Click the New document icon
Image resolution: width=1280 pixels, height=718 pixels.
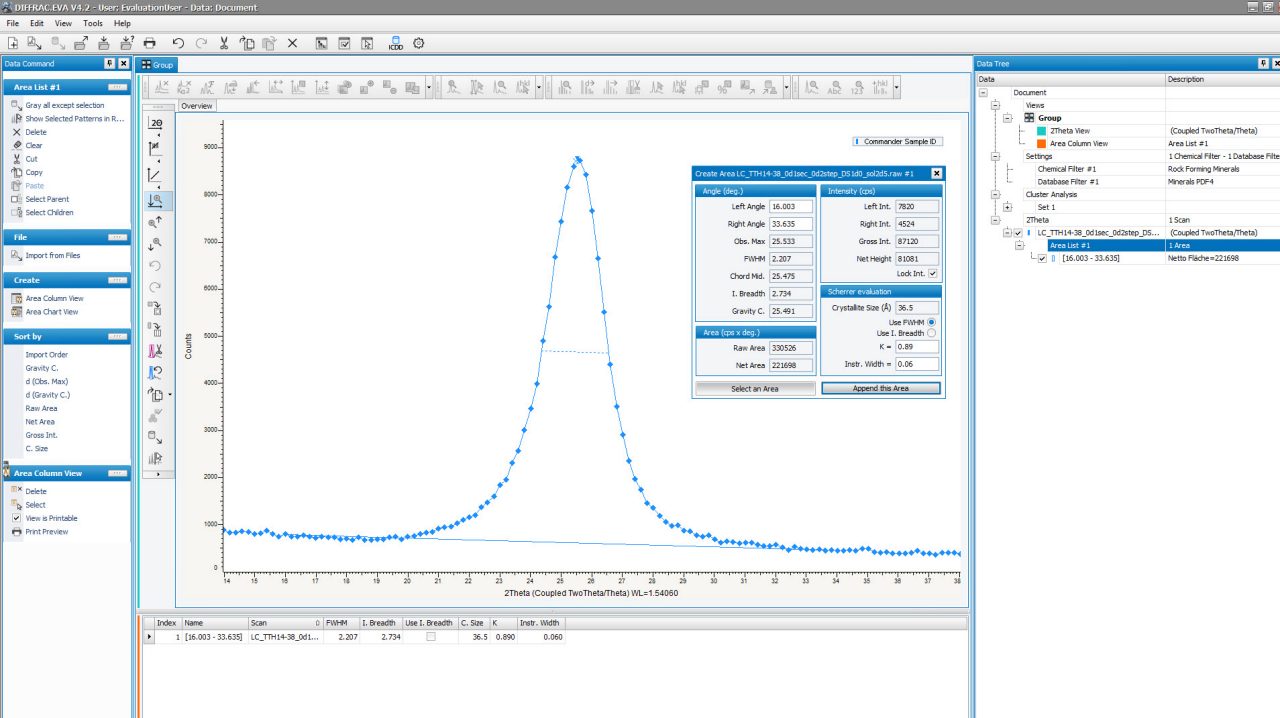pos(13,43)
